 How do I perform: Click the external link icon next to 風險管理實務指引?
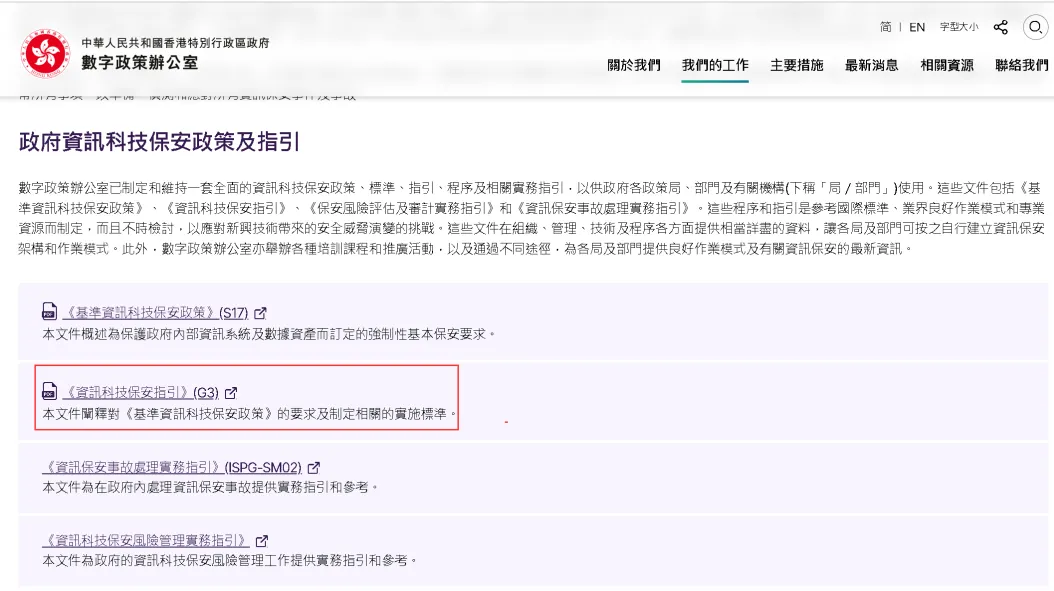click(261, 540)
